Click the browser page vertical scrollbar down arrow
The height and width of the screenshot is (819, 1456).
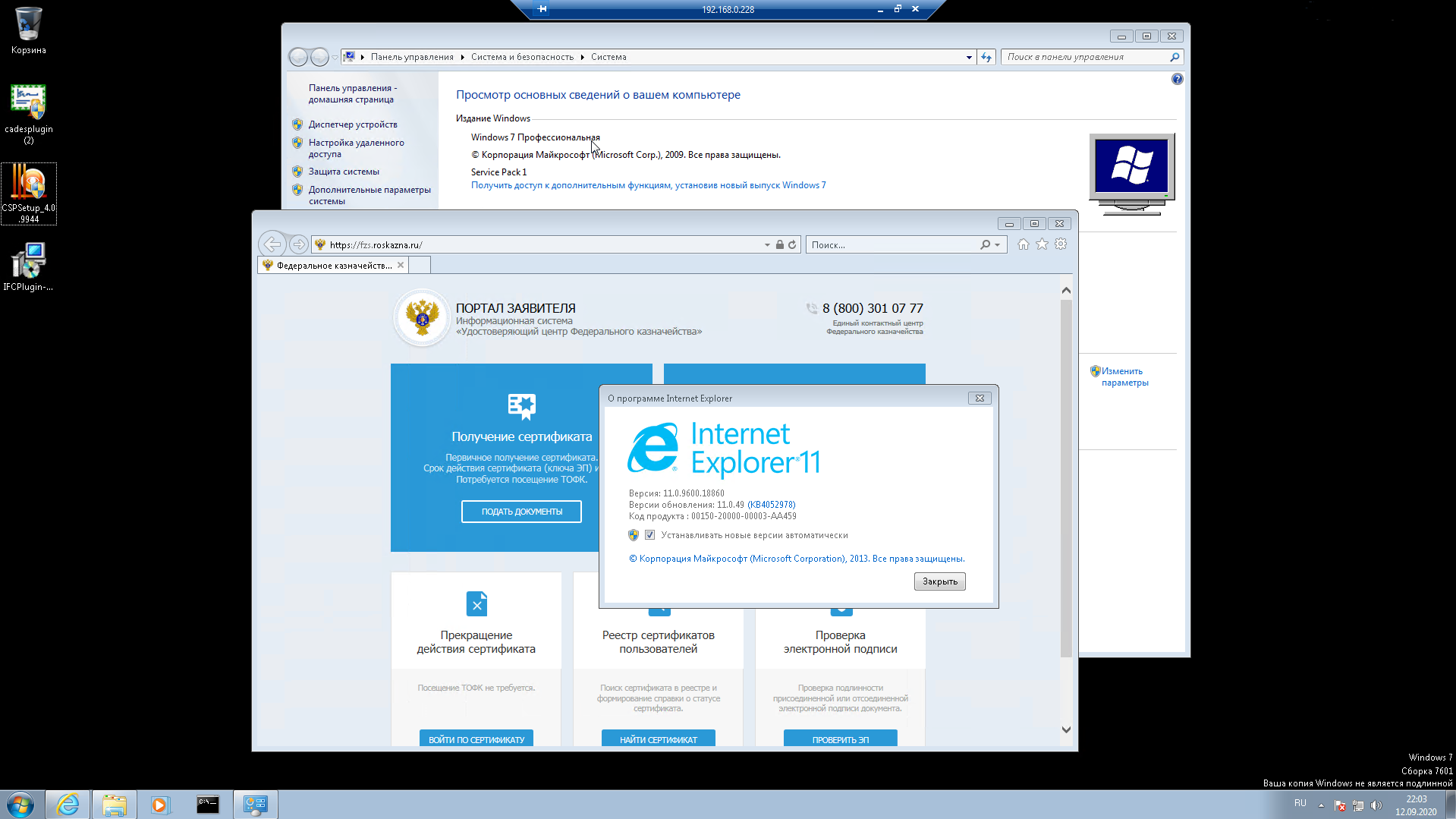1066,729
